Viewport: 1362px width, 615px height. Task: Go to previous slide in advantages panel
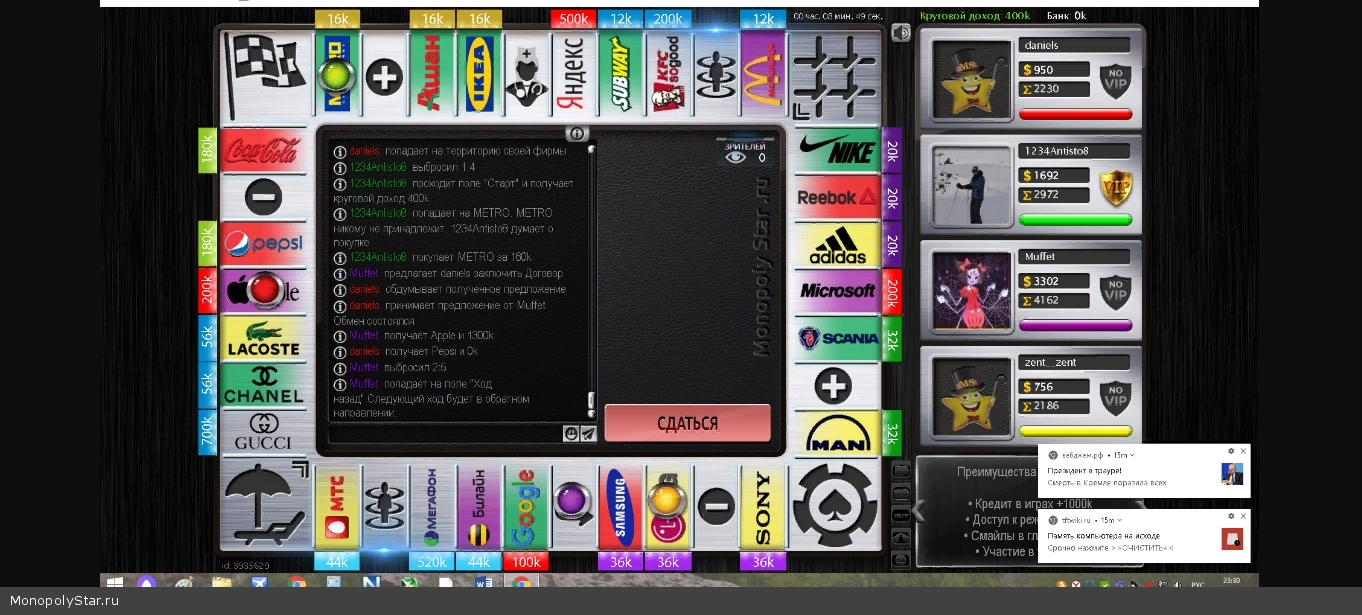click(918, 512)
